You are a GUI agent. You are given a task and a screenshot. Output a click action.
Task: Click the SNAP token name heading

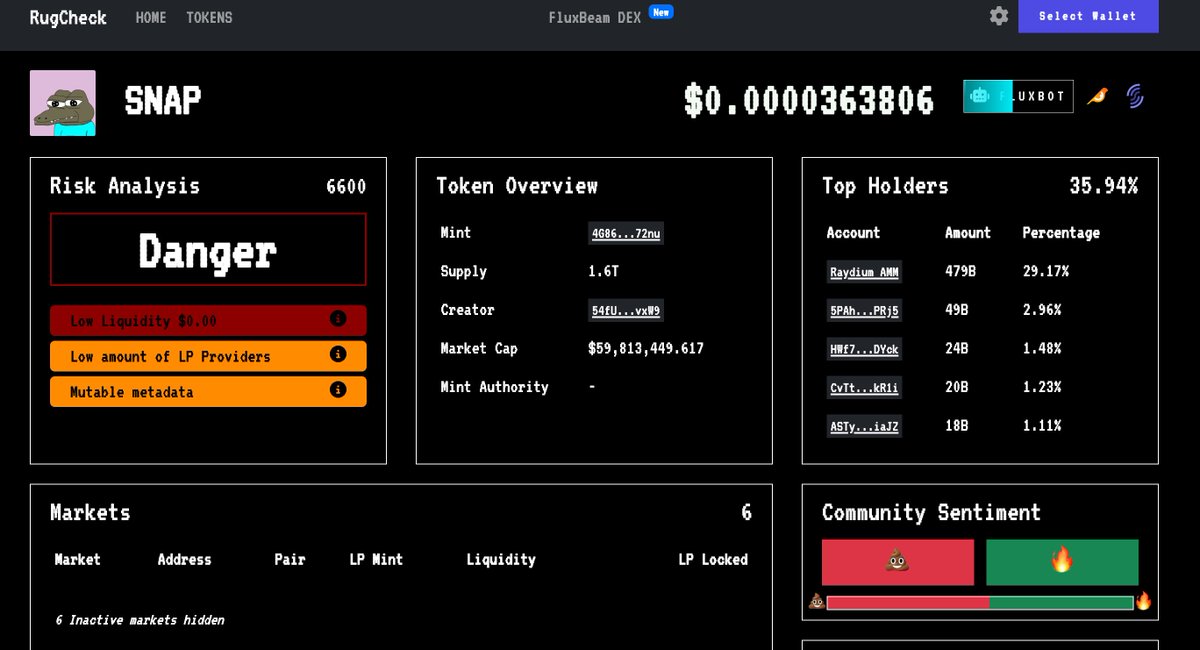(x=162, y=100)
